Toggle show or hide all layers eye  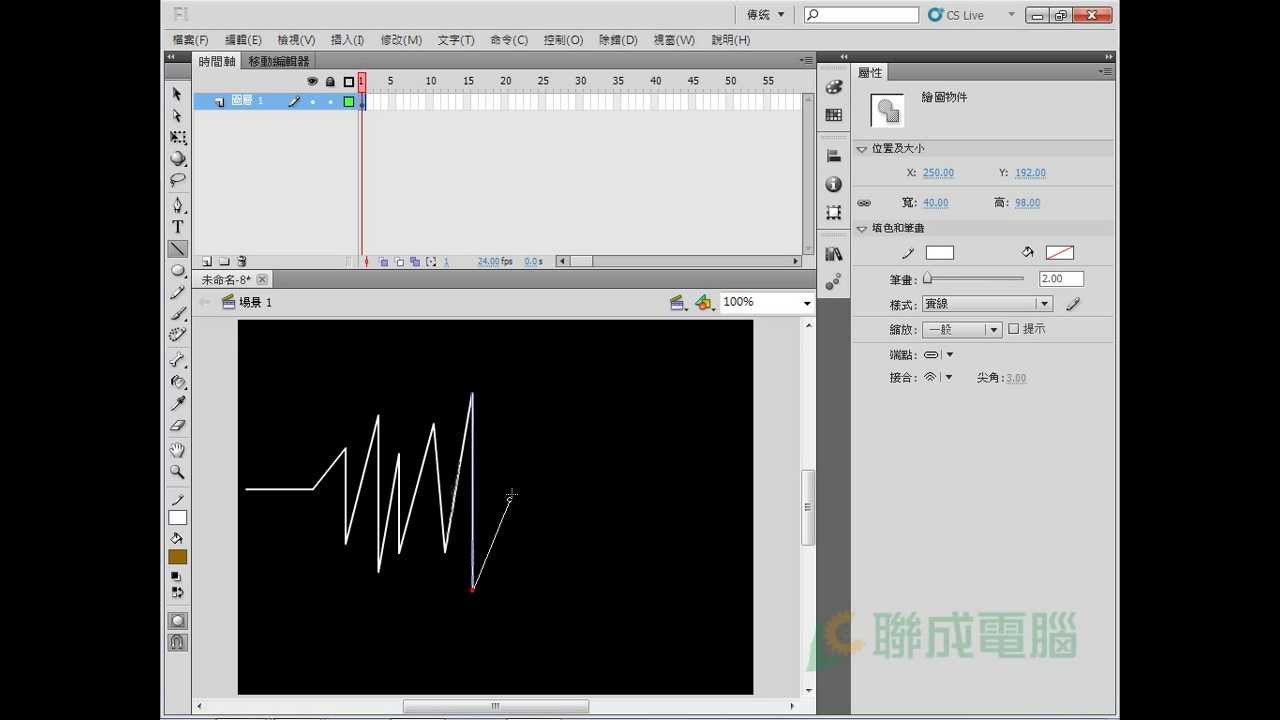[312, 81]
